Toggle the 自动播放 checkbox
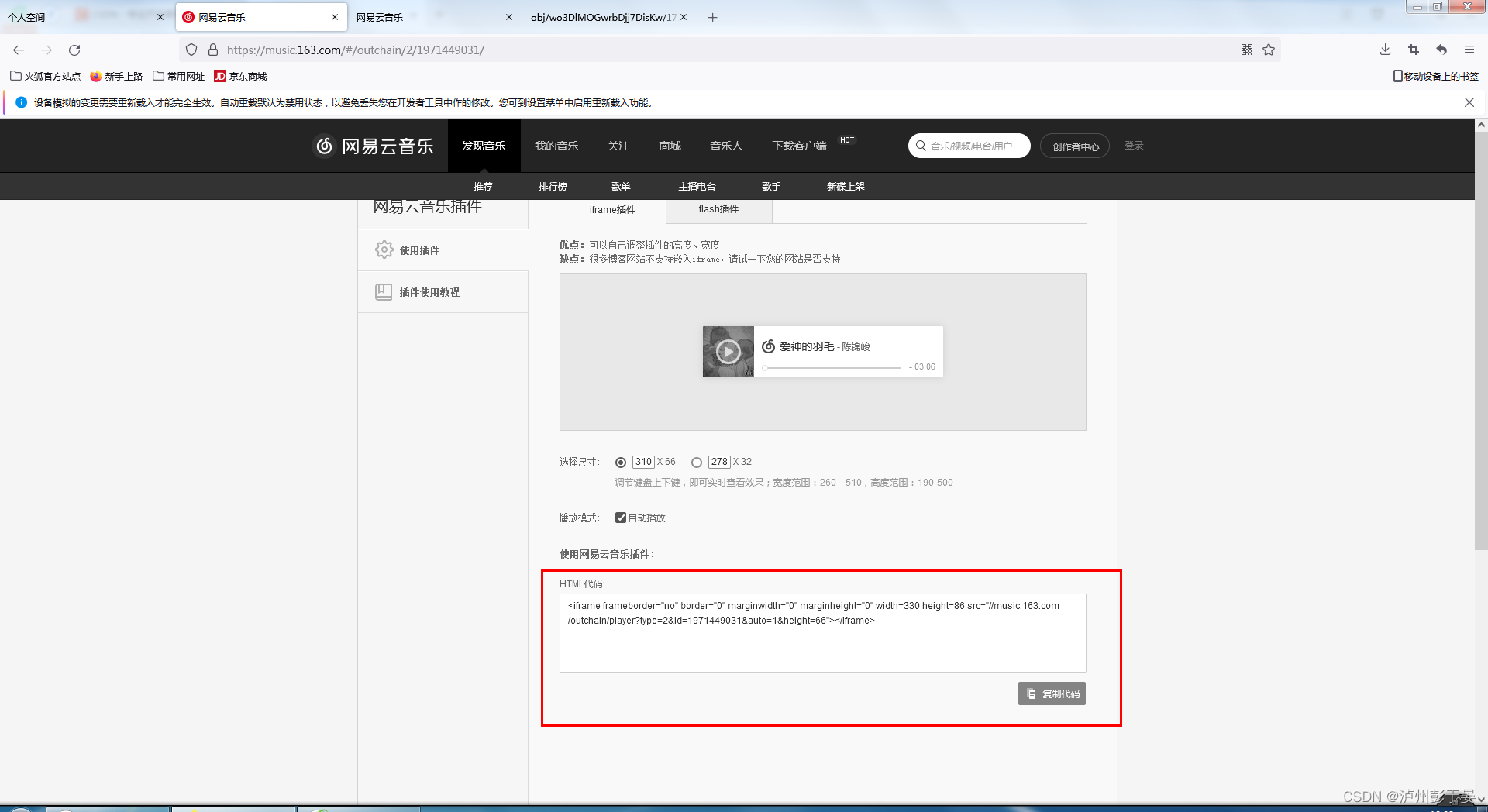Screen dimensions: 1488x812 click(x=621, y=518)
